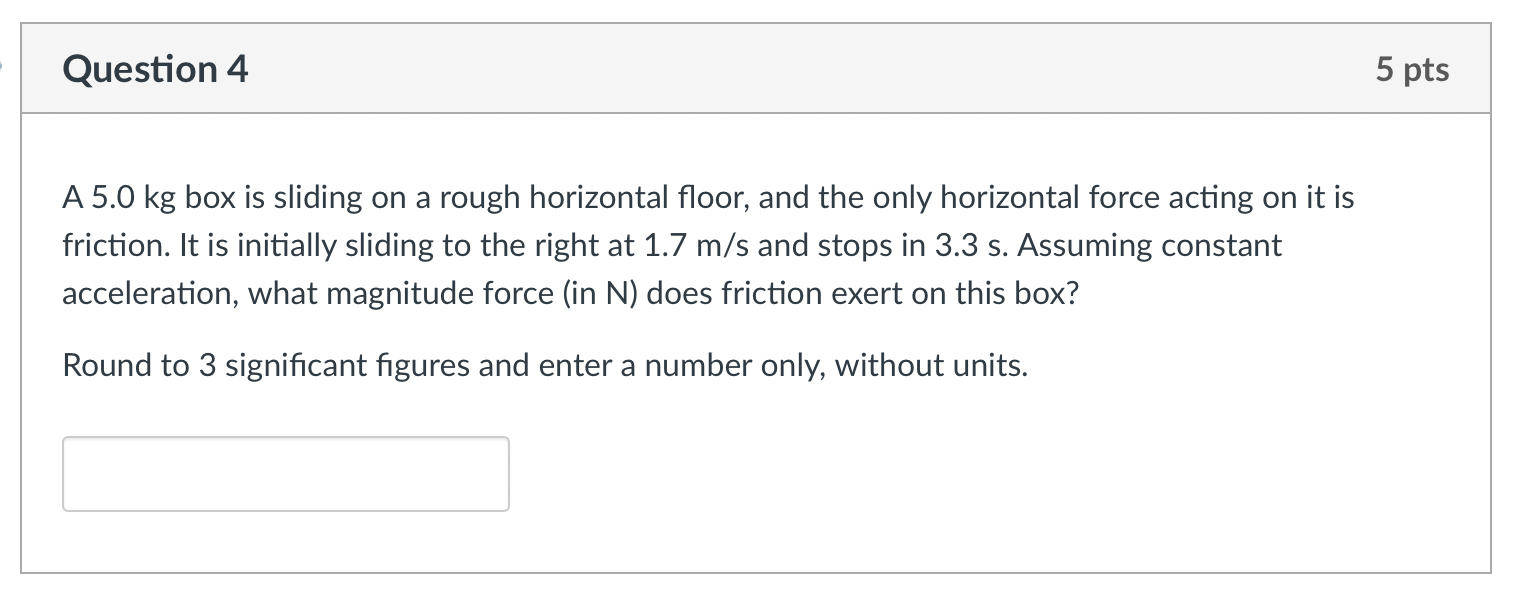Click the border of the answer field
Viewport: 1522px width, 598px height.
point(284,437)
